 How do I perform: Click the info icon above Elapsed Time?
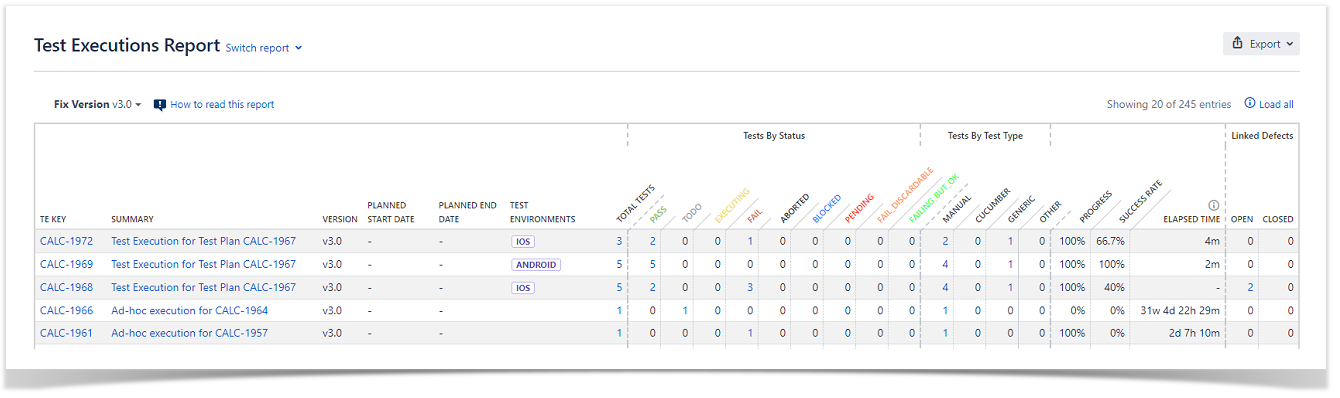[1214, 205]
